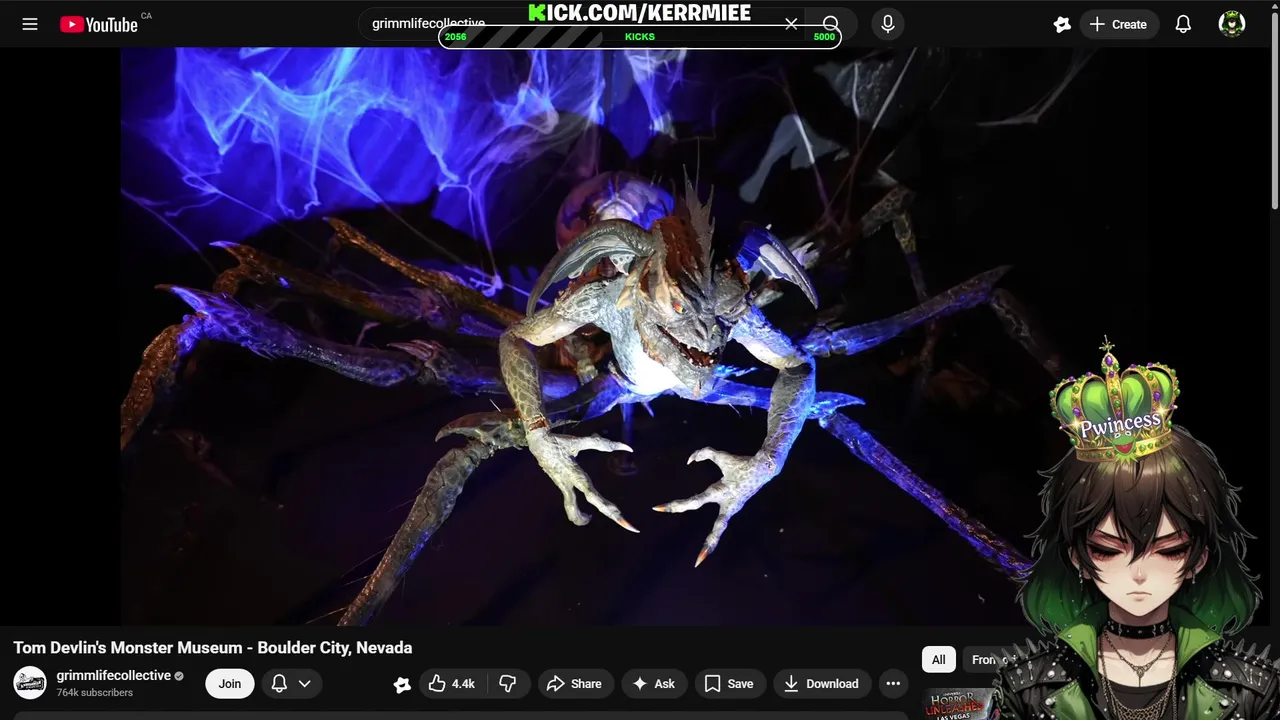
Task: Ask about this video
Action: coord(653,683)
